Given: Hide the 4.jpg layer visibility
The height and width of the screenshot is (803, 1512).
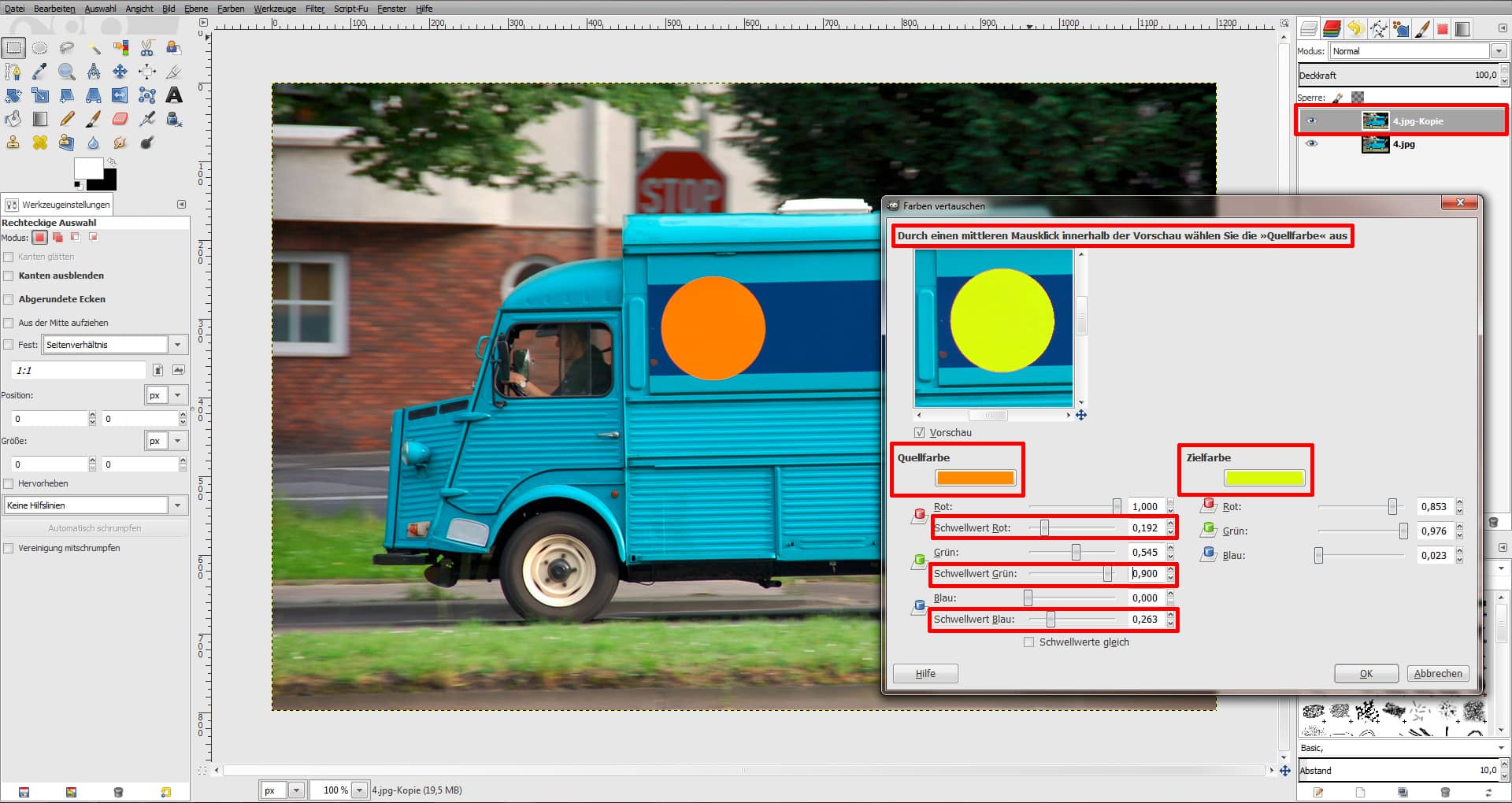Looking at the screenshot, I should pyautogui.click(x=1312, y=144).
